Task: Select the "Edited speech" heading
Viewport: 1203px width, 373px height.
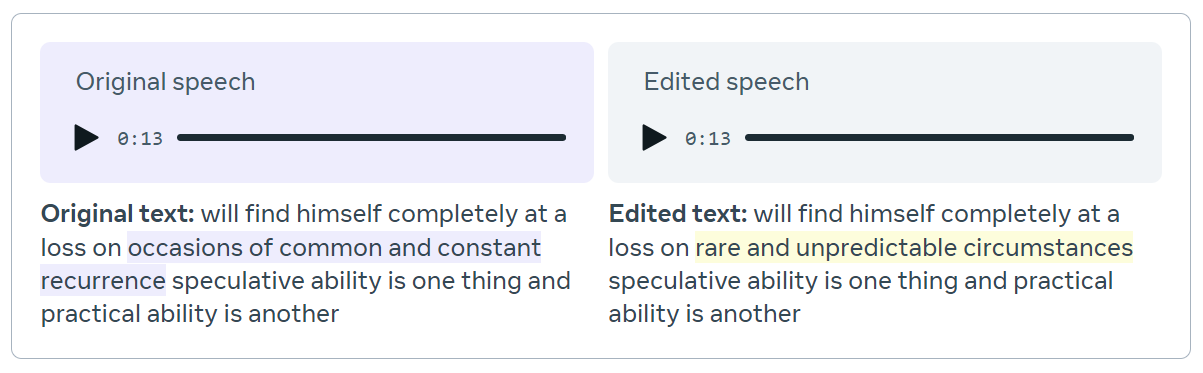Action: pos(727,82)
